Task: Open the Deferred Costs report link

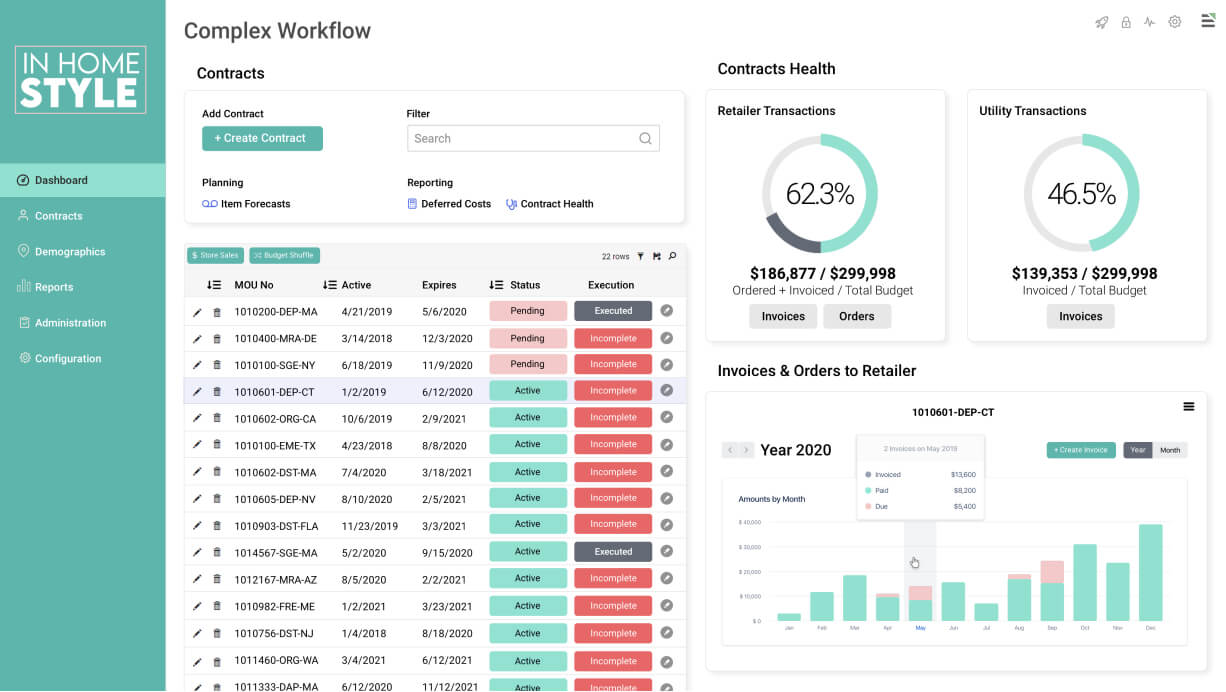Action: (x=455, y=204)
